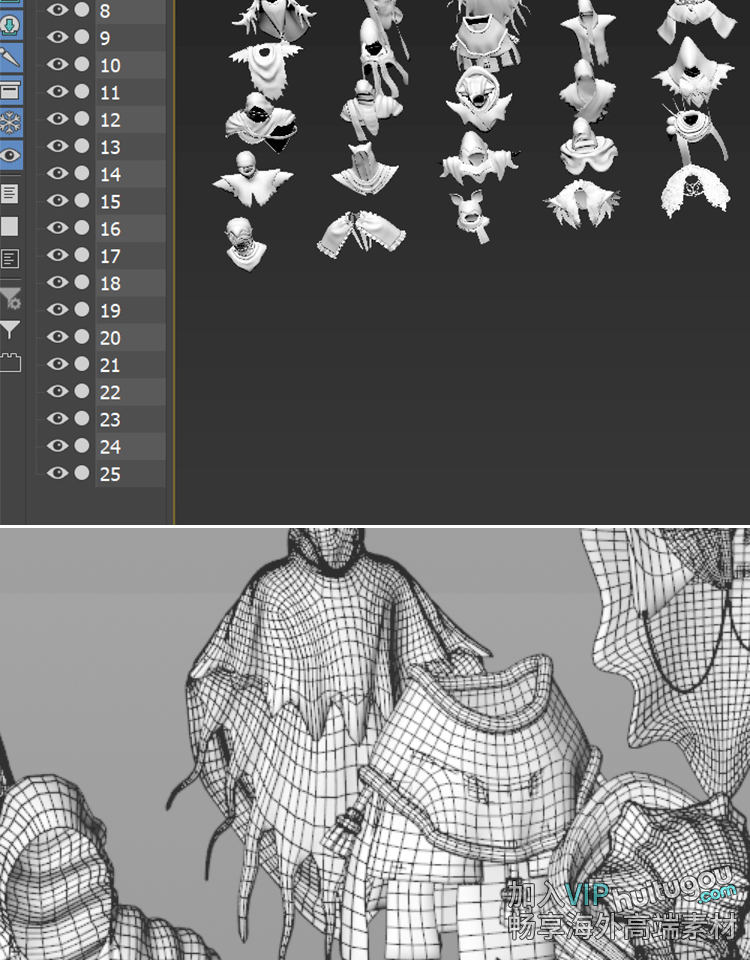The width and height of the screenshot is (750, 960).
Task: Select item named 24 in the list
Action: coord(130,446)
